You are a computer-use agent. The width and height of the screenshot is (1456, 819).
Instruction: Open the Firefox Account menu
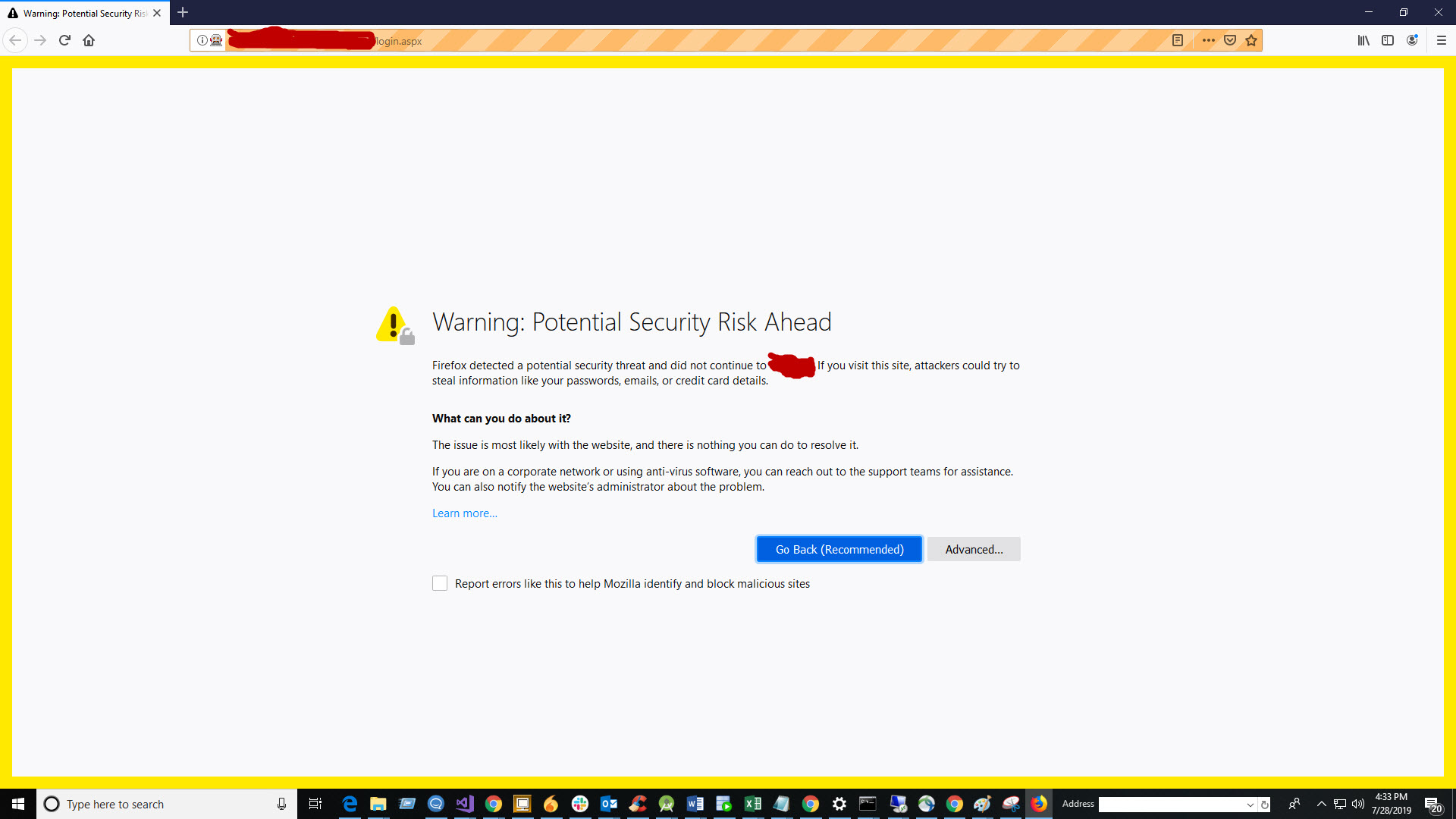pyautogui.click(x=1412, y=40)
